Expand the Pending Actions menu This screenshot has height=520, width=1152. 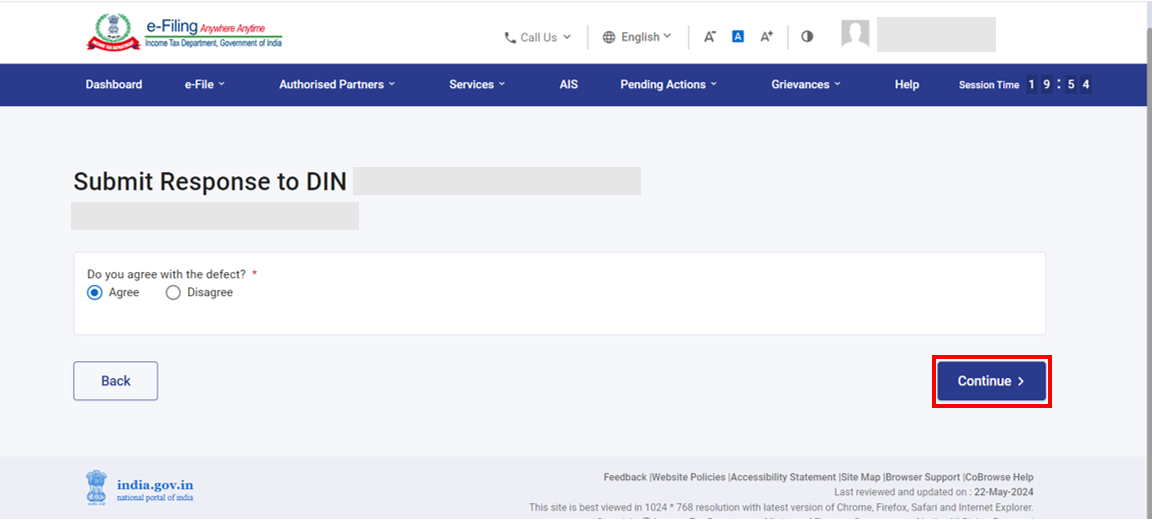pyautogui.click(x=668, y=85)
